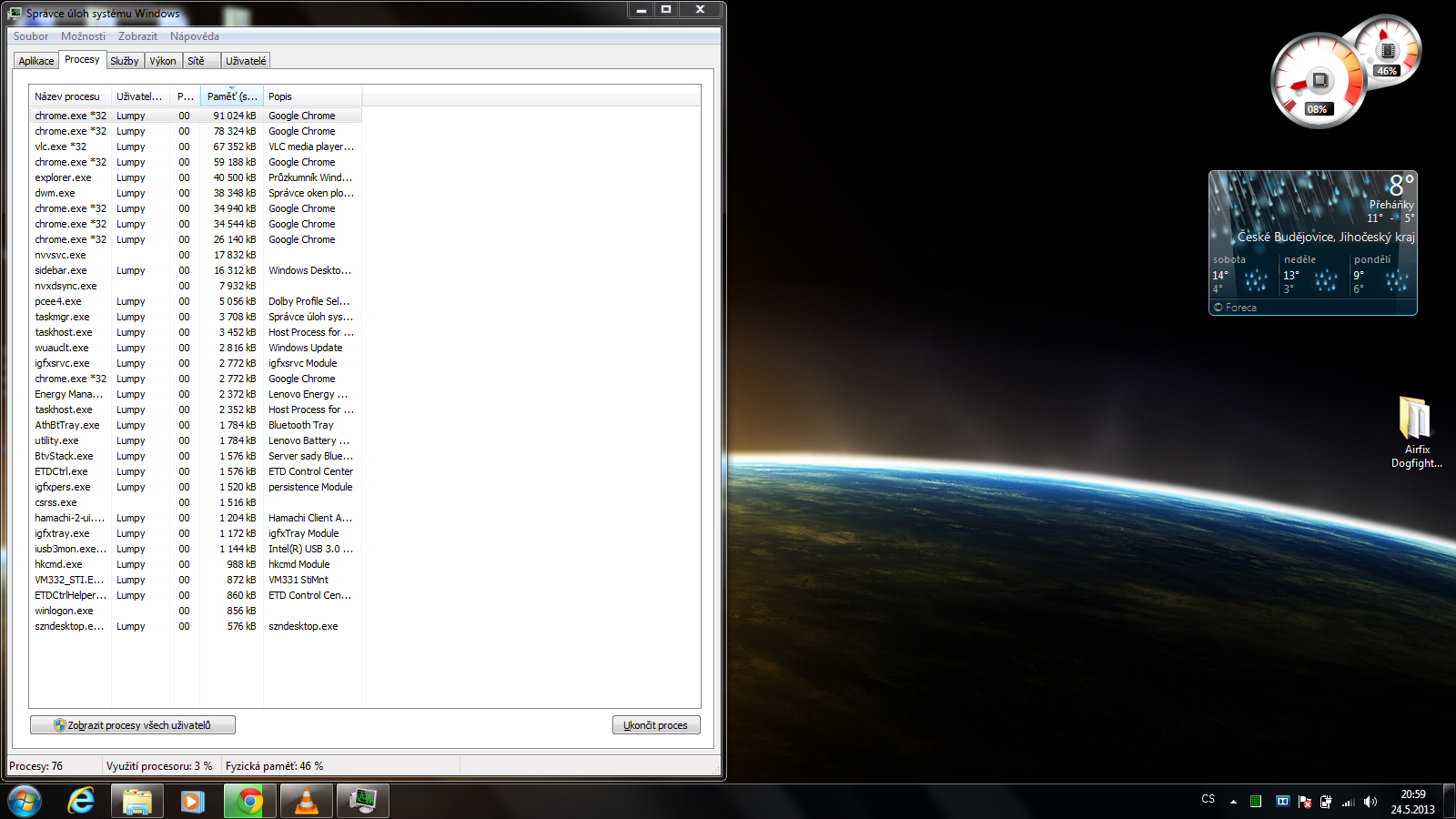Open VLC media player from the taskbar
This screenshot has width=1456, height=819.
tap(307, 801)
